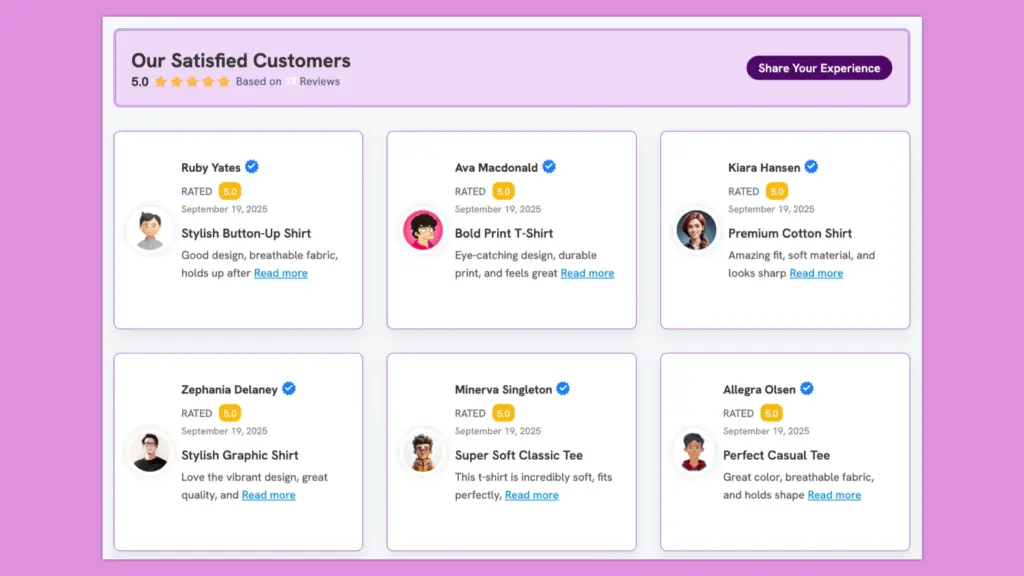Show full Stylish Graphic Shirt review
Viewport: 1024px width, 576px height.
click(x=268, y=495)
